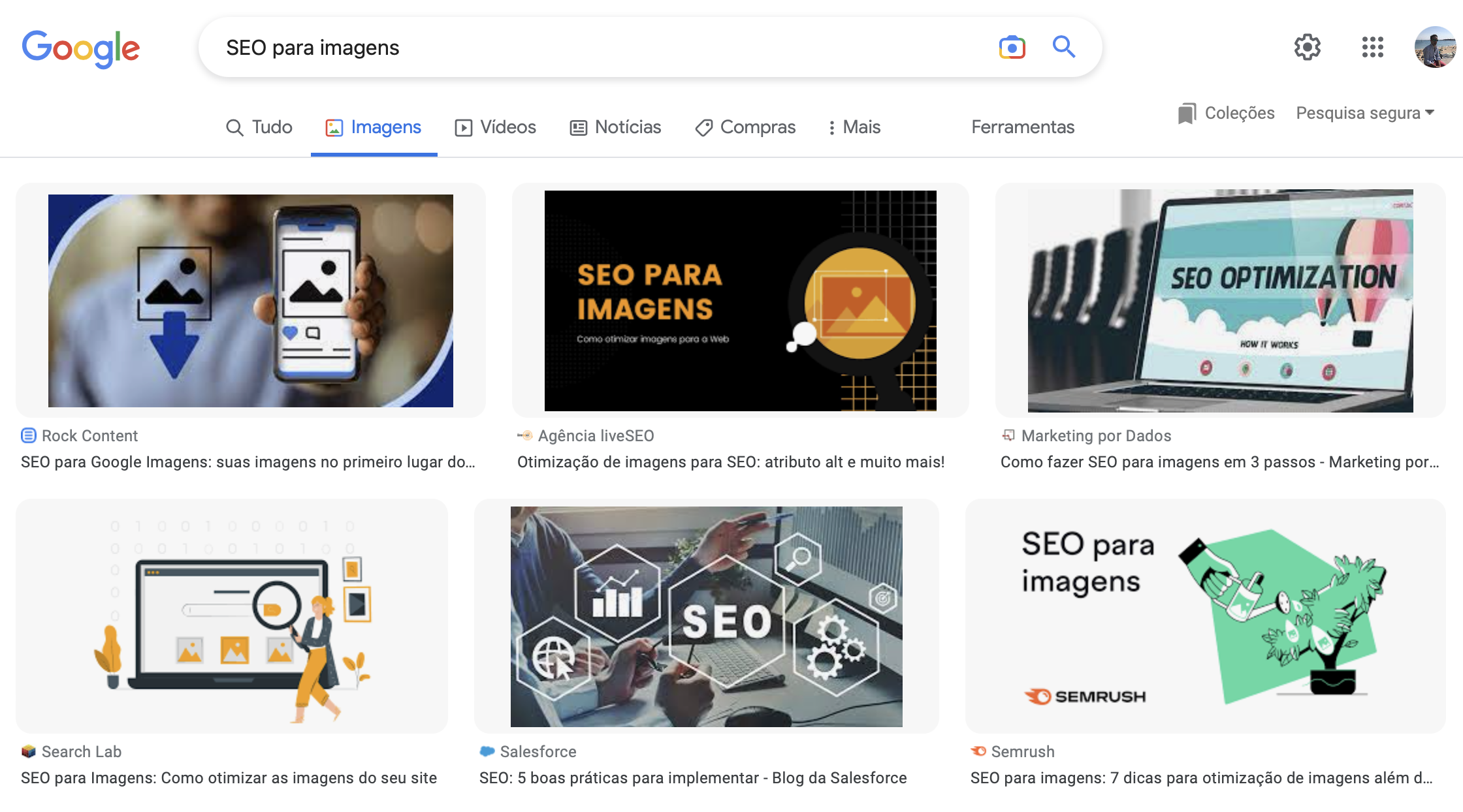The height and width of the screenshot is (812, 1463).
Task: Click Marketing por Dados favicon
Action: (1008, 435)
